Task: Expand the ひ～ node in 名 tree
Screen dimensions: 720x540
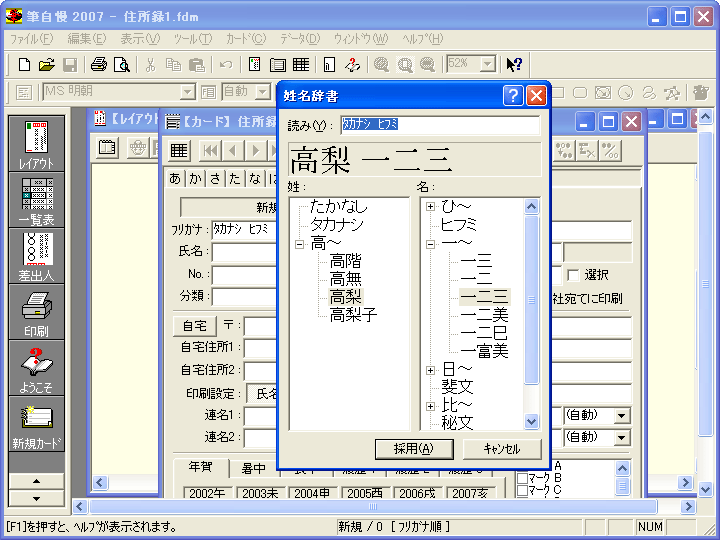Action: 430,207
